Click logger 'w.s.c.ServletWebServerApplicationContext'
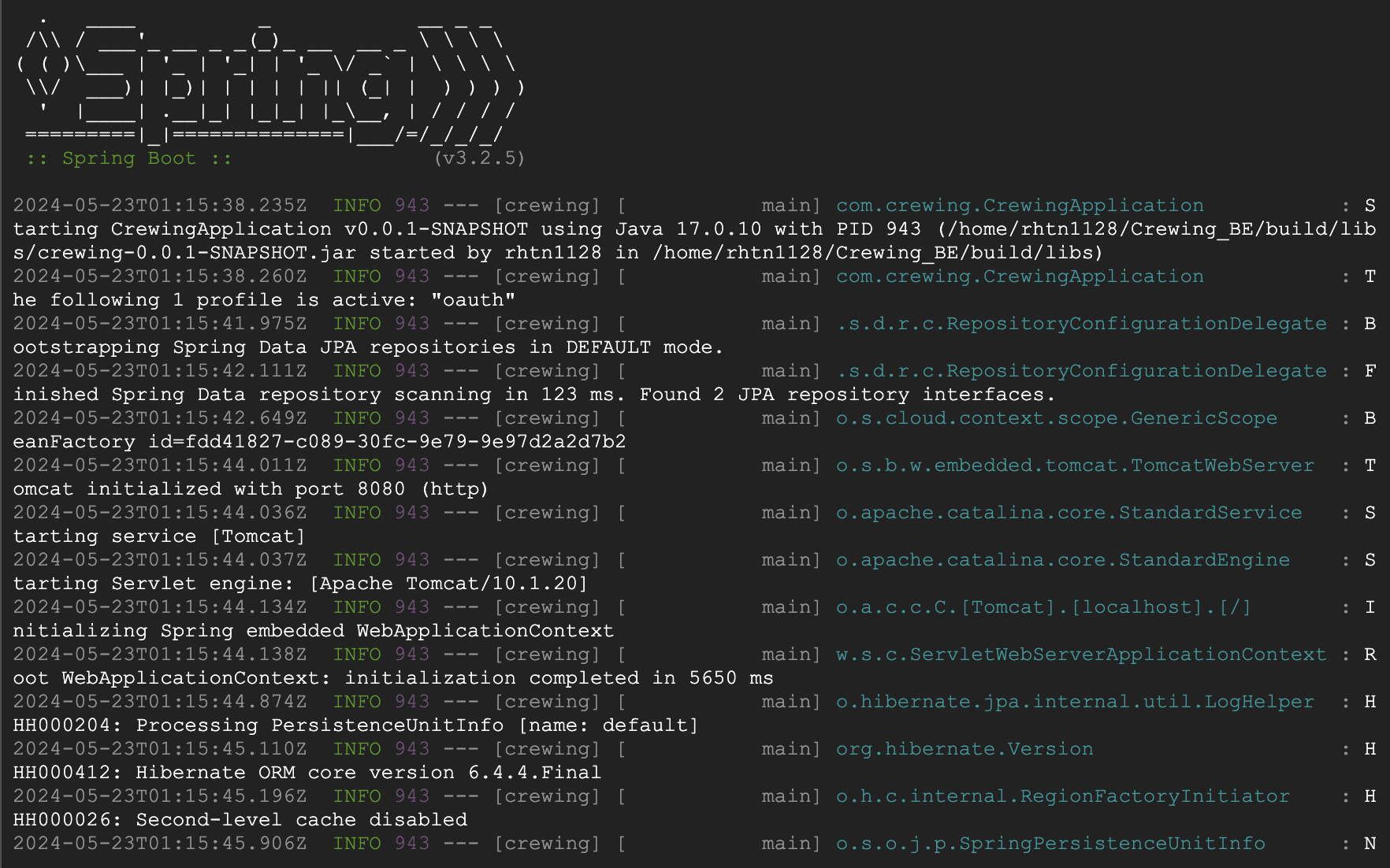Image resolution: width=1390 pixels, height=868 pixels. 1081,655
